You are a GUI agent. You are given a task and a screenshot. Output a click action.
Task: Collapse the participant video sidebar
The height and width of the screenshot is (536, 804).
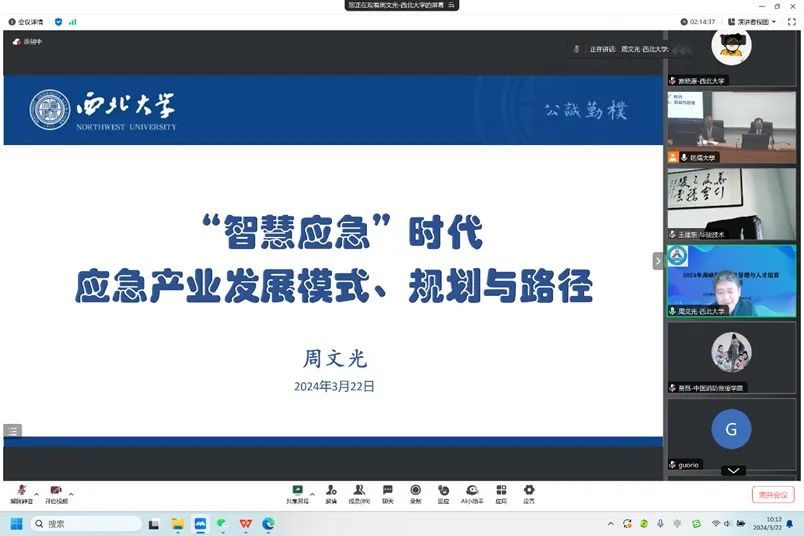[x=658, y=261]
